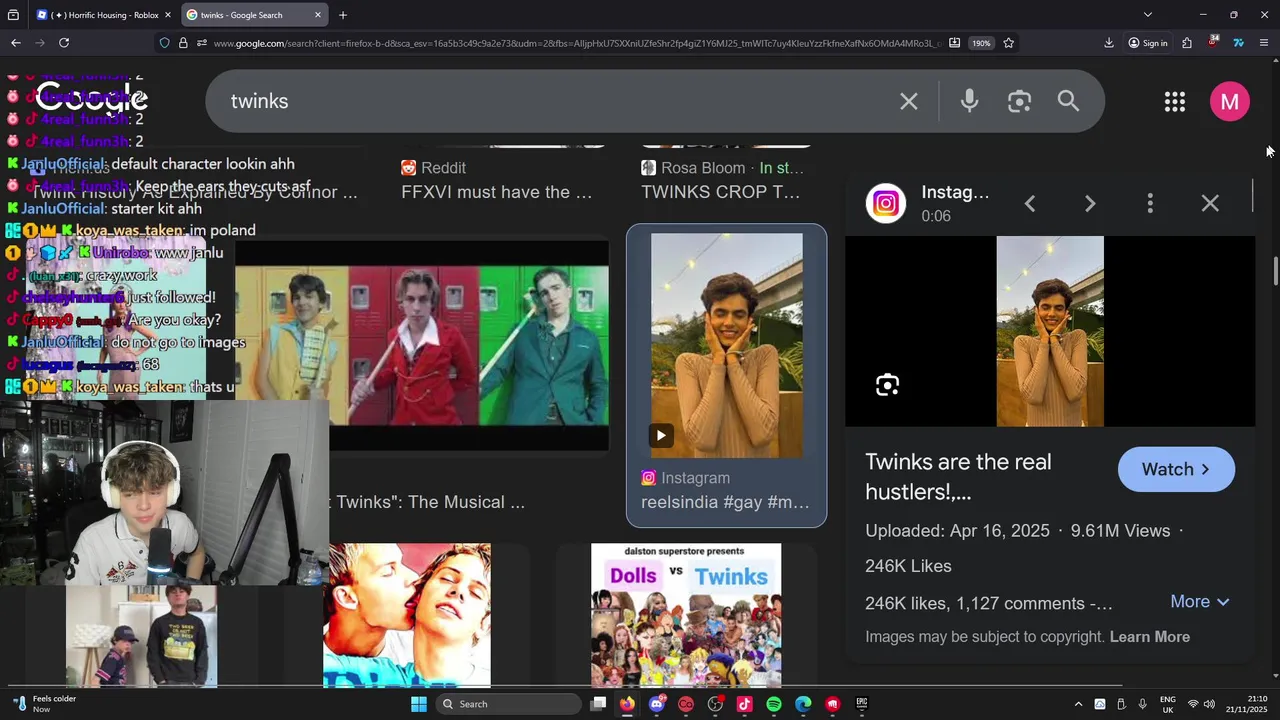Open the Firefox extensions puzzle icon

pyautogui.click(x=1187, y=43)
